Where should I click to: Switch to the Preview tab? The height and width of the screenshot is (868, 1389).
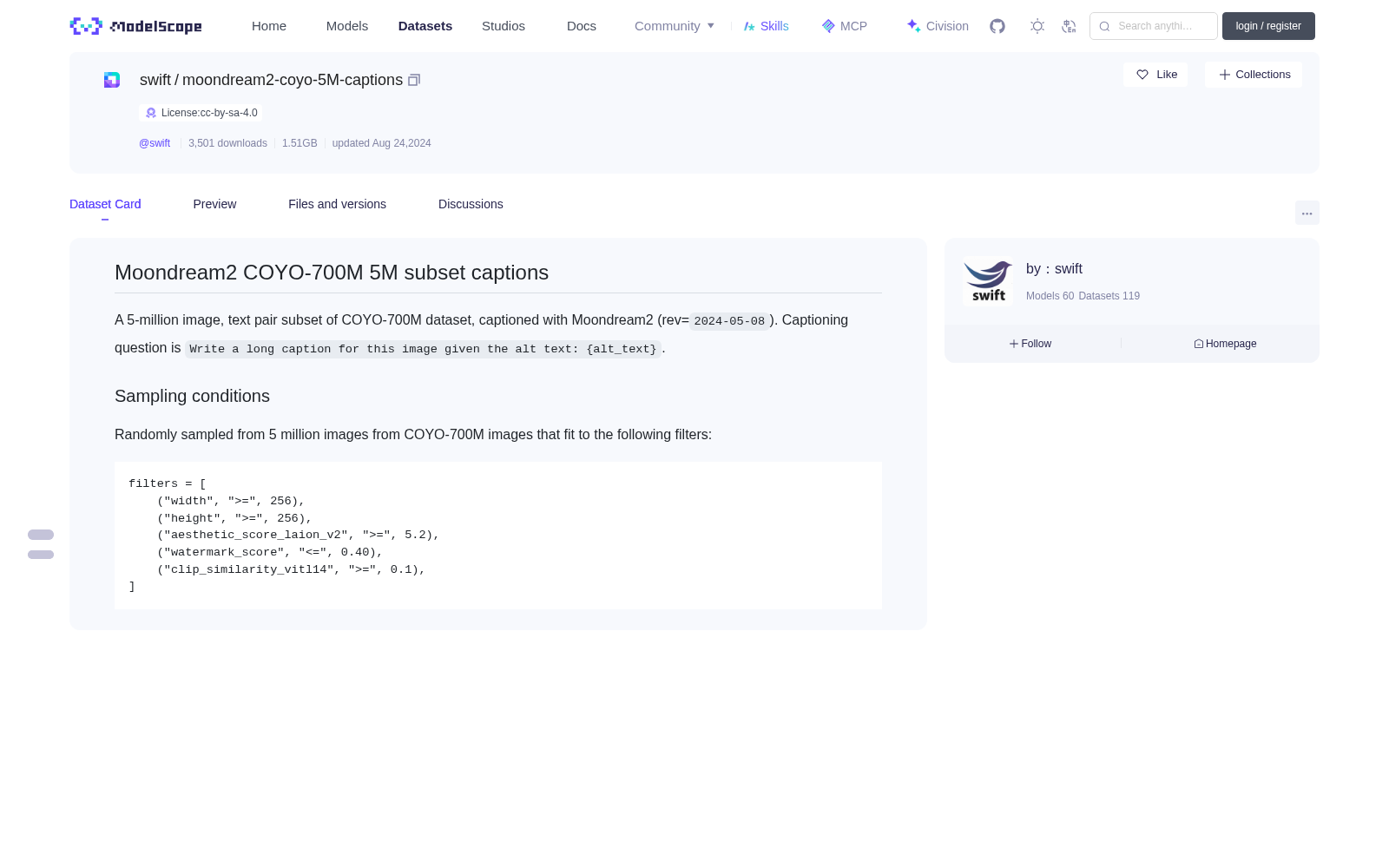[x=214, y=204]
